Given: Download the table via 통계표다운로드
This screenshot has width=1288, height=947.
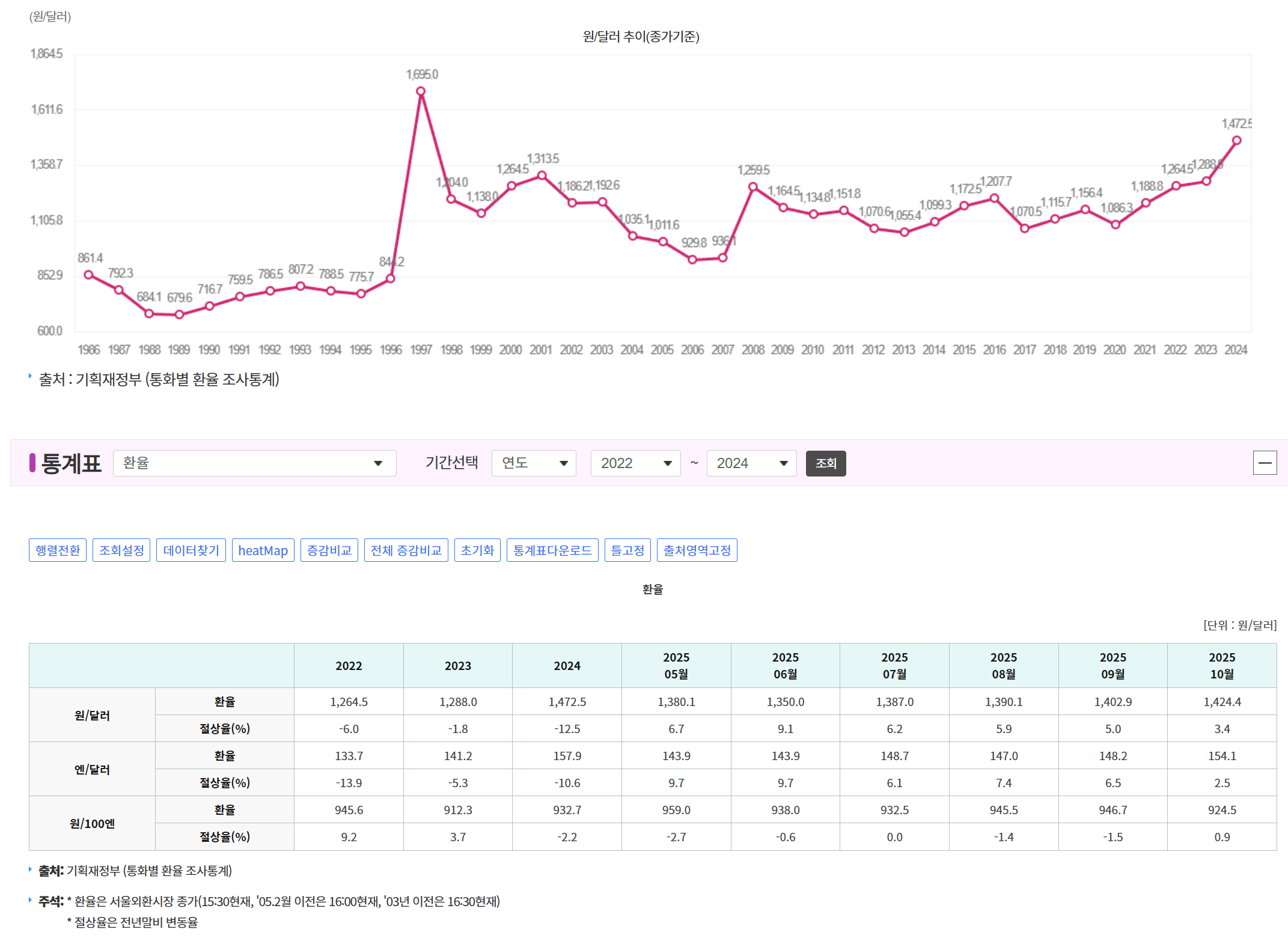Looking at the screenshot, I should (552, 550).
